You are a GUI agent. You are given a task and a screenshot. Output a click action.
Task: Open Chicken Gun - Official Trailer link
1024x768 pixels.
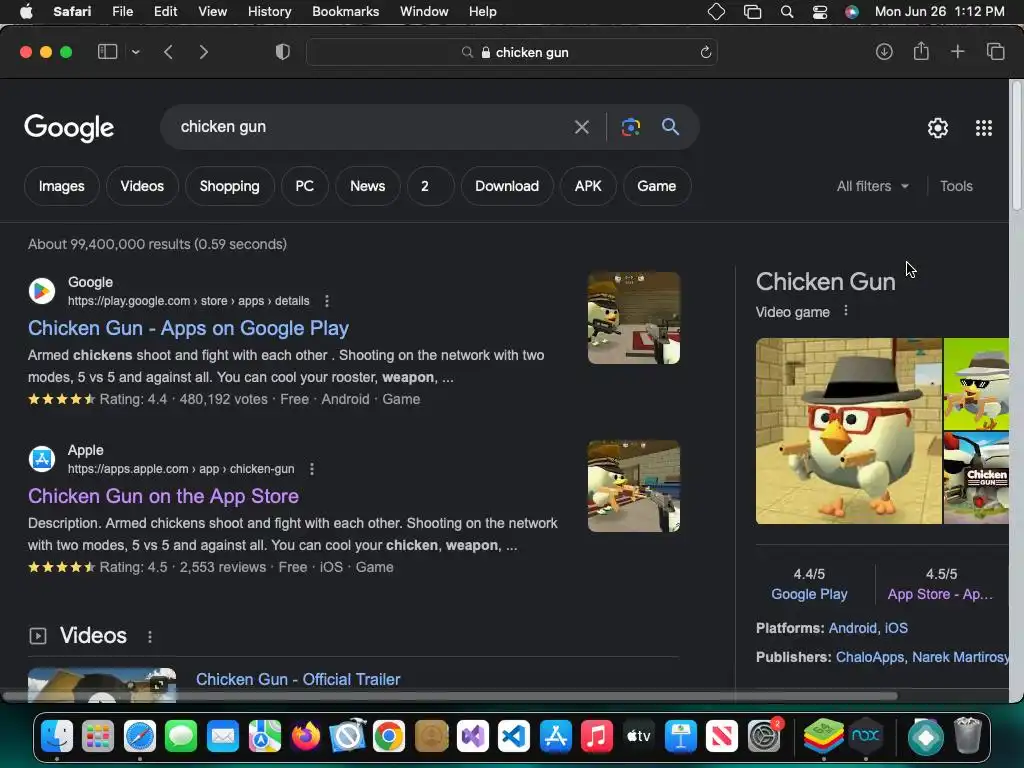(x=298, y=679)
